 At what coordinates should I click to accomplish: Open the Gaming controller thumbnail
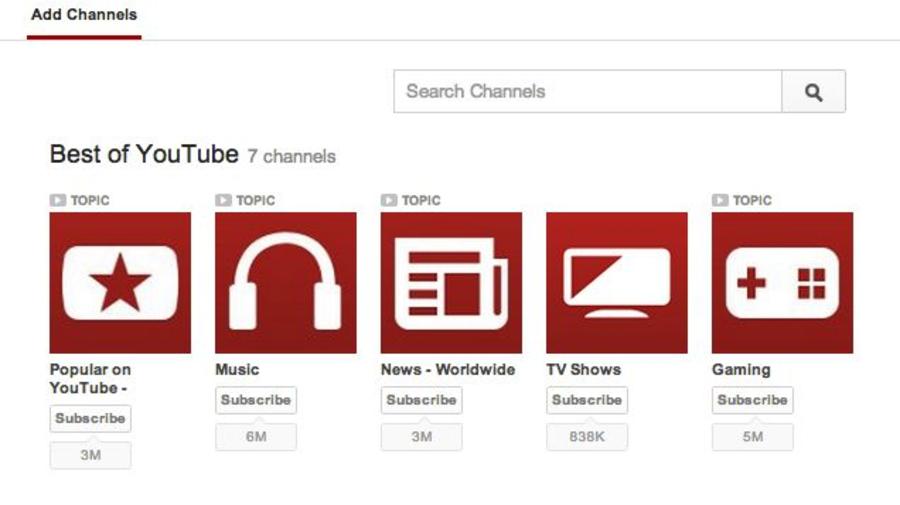coord(782,283)
